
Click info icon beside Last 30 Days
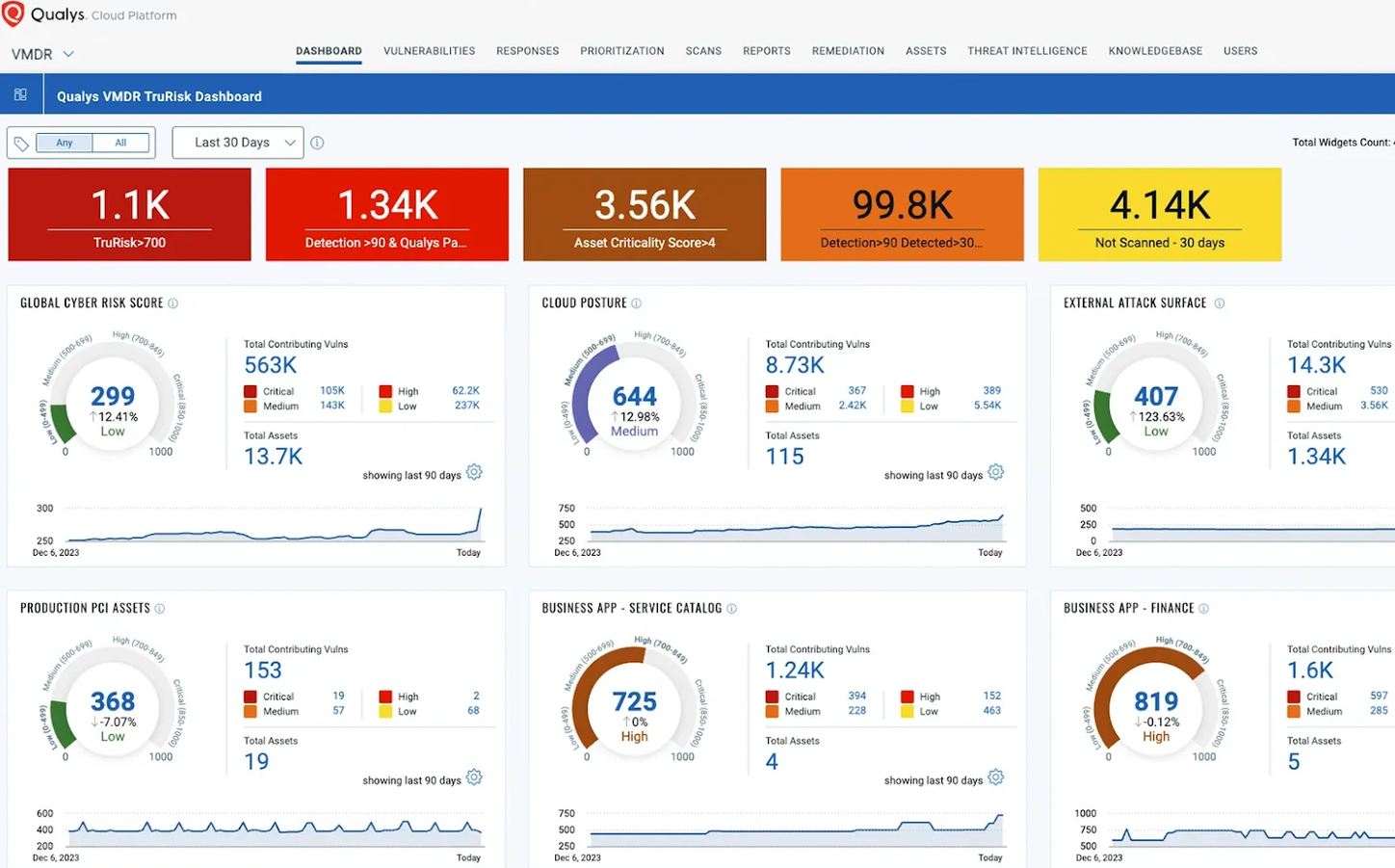click(317, 143)
